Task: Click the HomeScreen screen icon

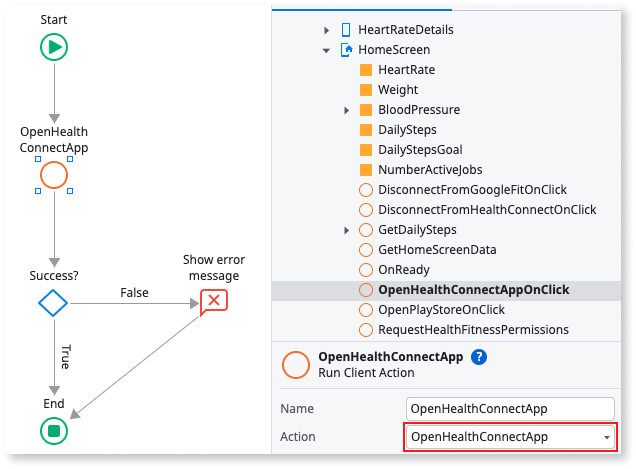Action: click(x=346, y=50)
